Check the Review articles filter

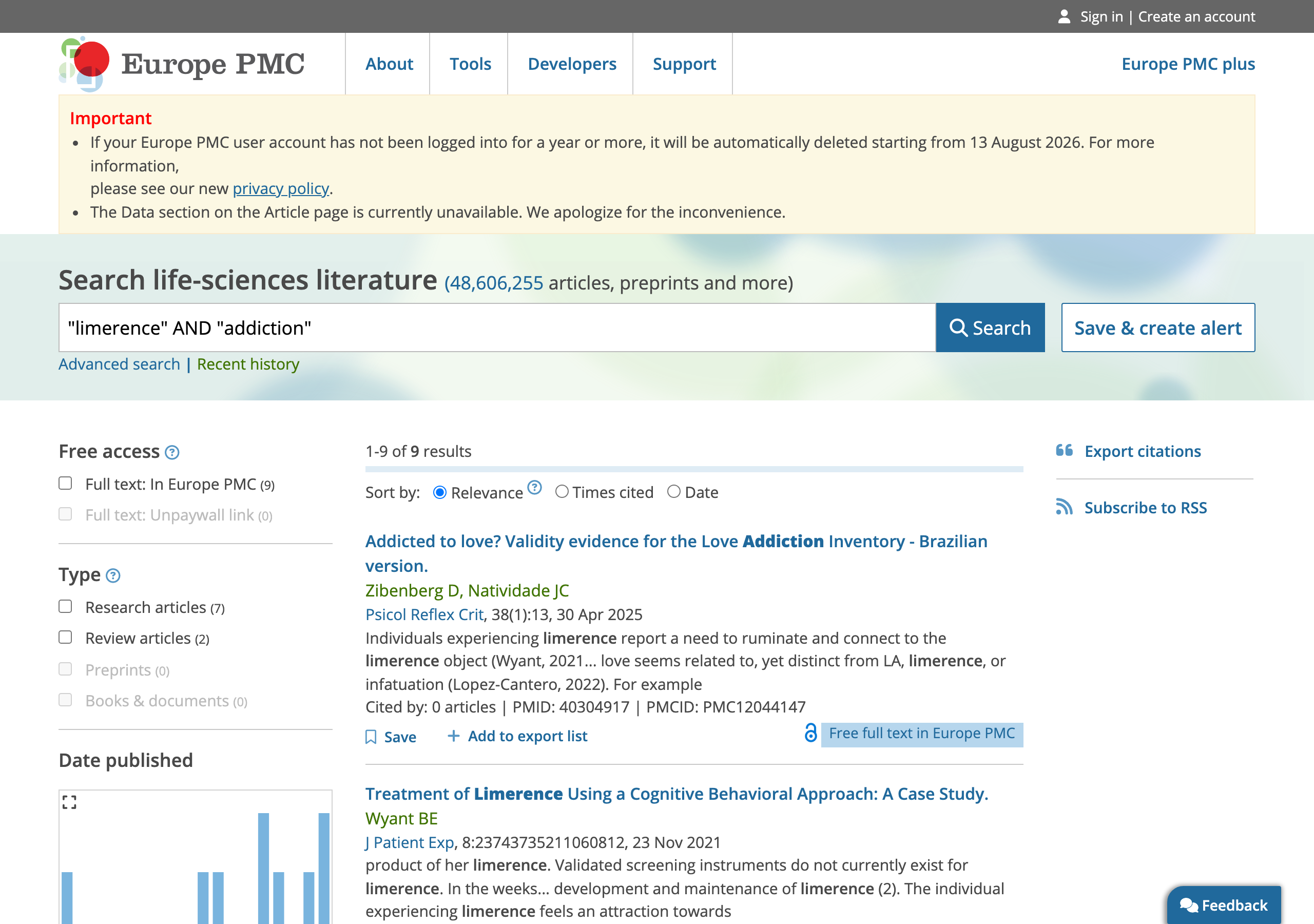pos(65,637)
